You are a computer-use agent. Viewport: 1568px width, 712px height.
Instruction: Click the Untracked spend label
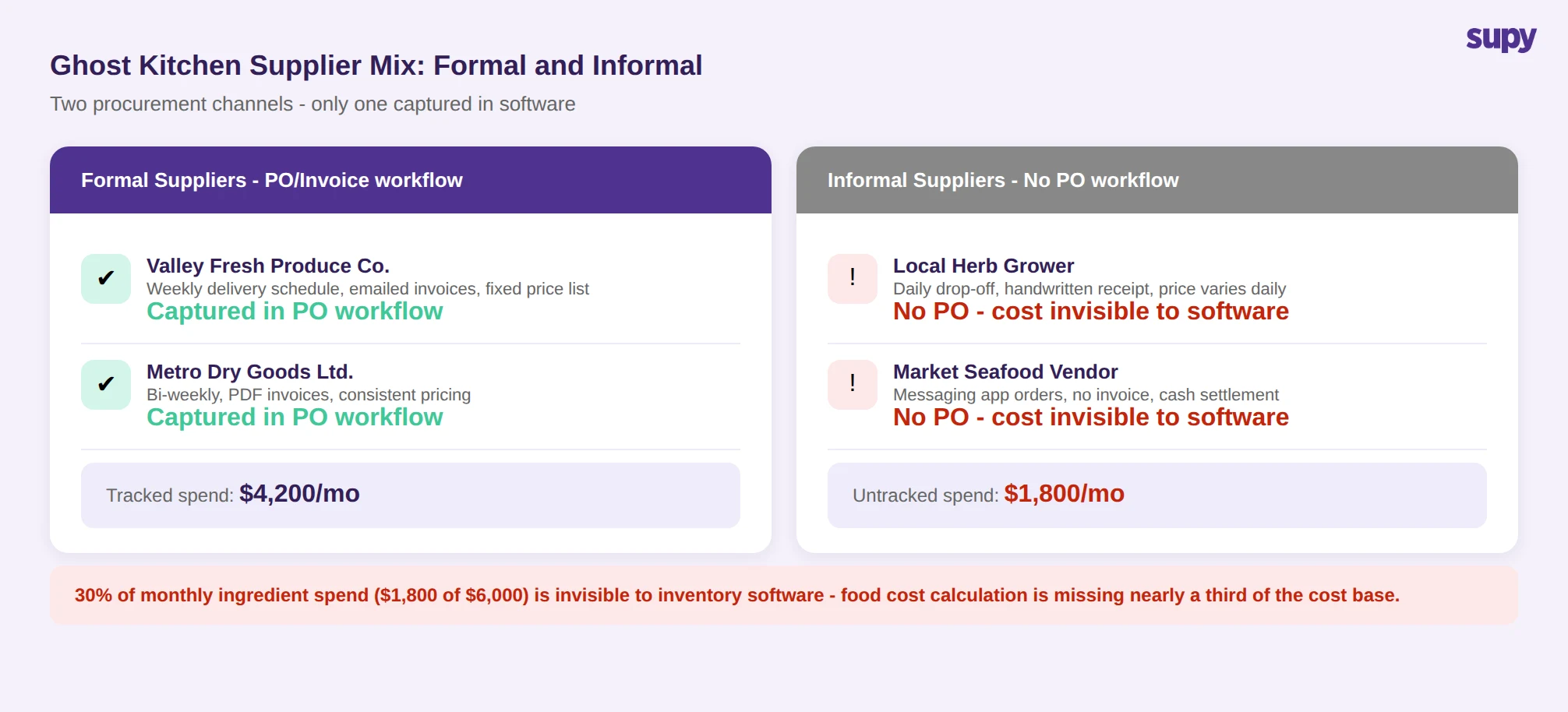pos(926,495)
